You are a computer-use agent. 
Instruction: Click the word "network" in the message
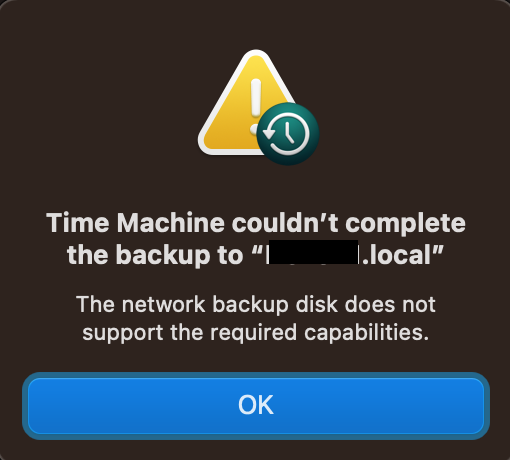[x=163, y=304]
